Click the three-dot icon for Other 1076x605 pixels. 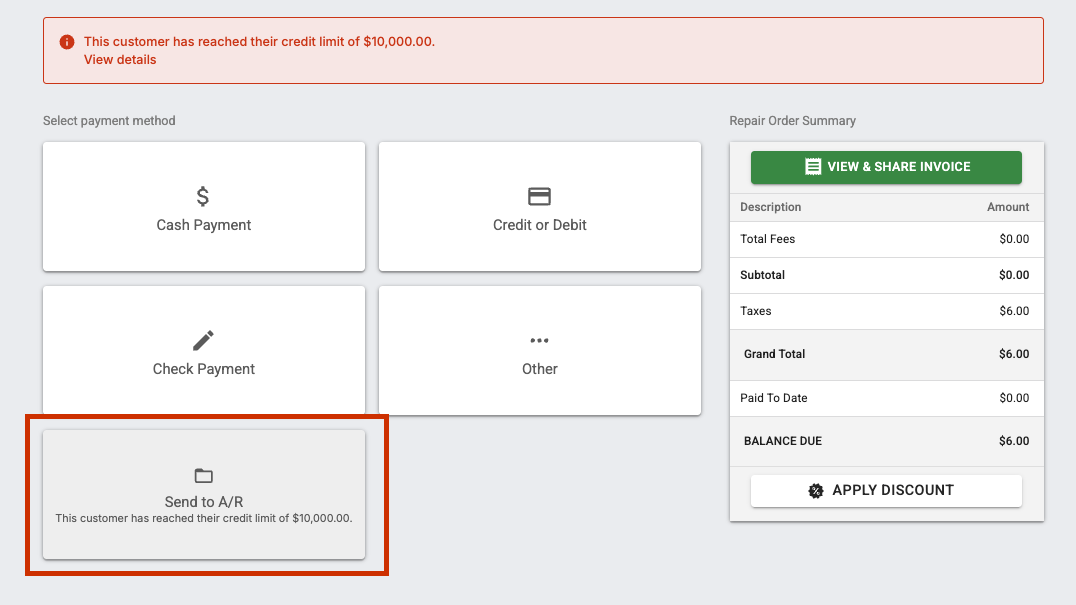[539, 340]
